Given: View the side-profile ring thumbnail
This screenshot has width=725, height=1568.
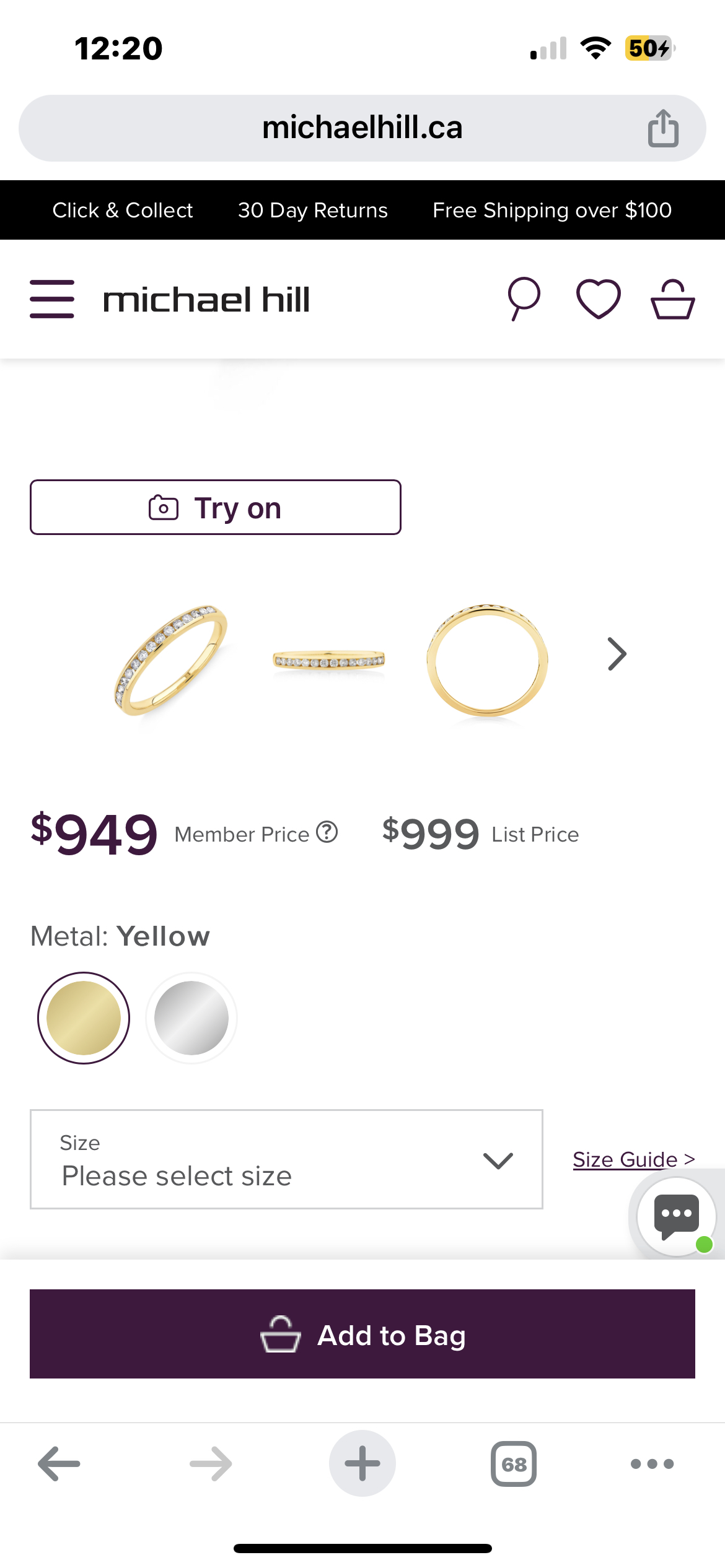Looking at the screenshot, I should click(x=329, y=660).
